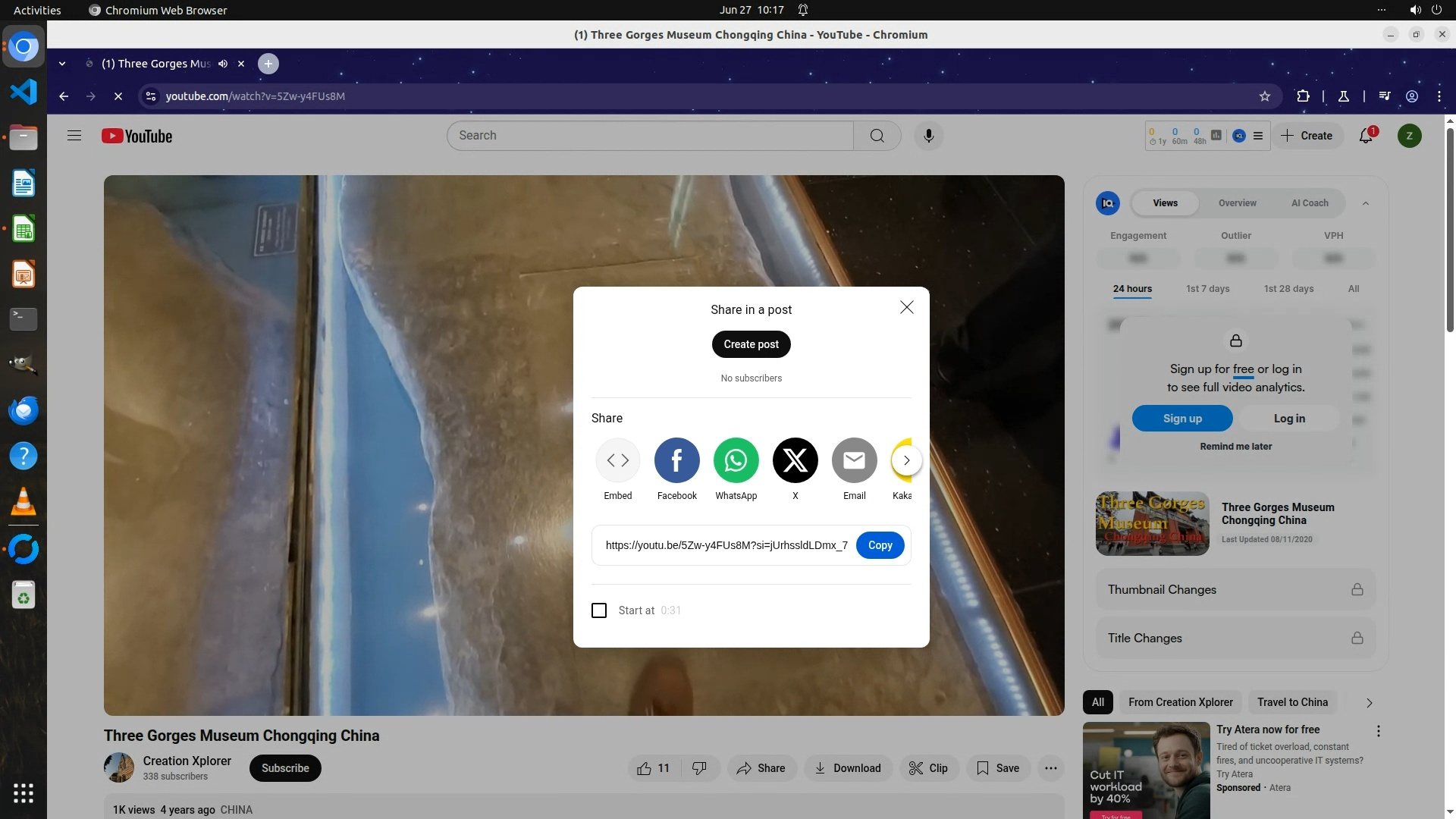Screen dimensions: 1456x819
Task: Copy the share link
Action: pos(880,545)
